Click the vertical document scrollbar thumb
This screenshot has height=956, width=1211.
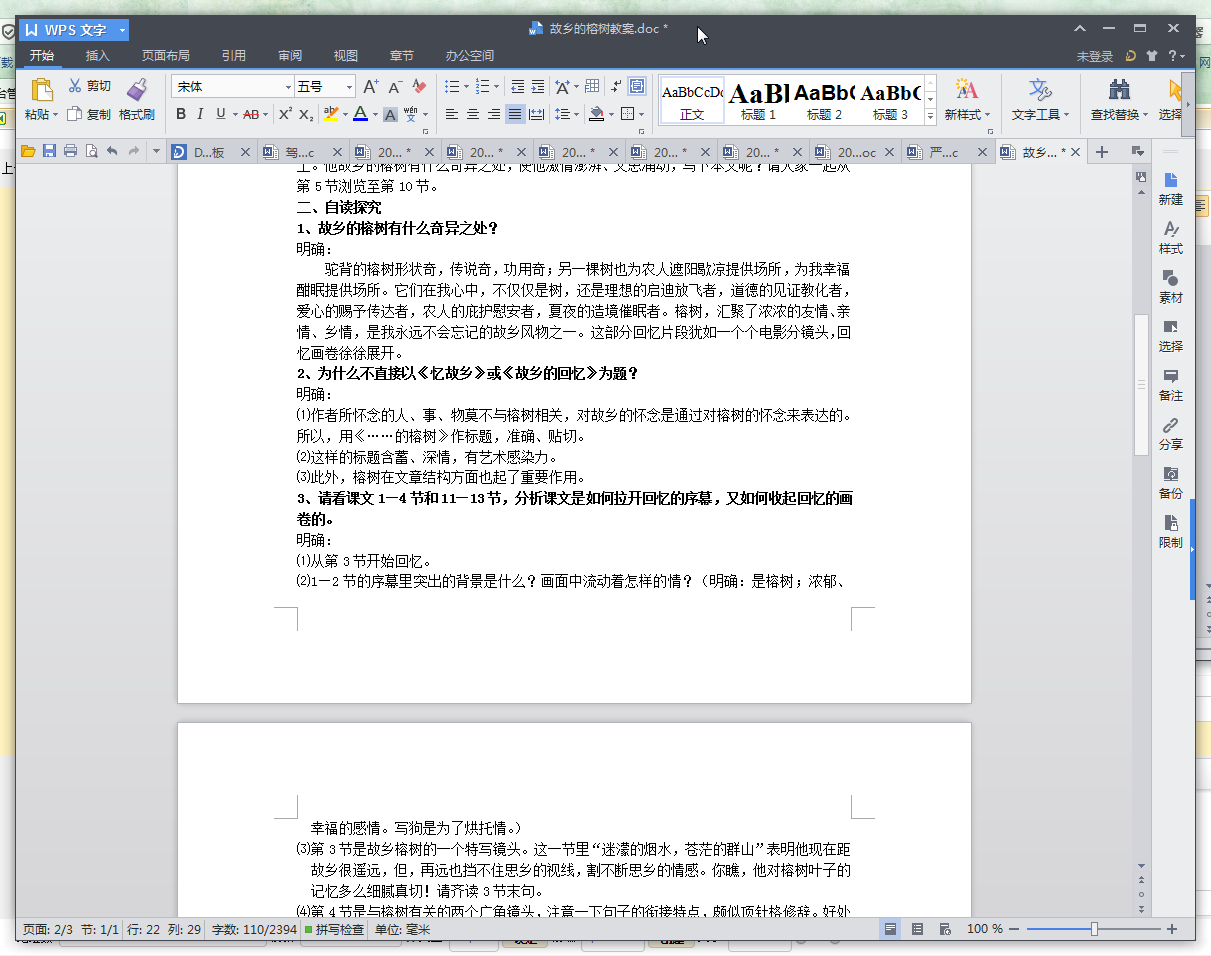tap(1141, 385)
